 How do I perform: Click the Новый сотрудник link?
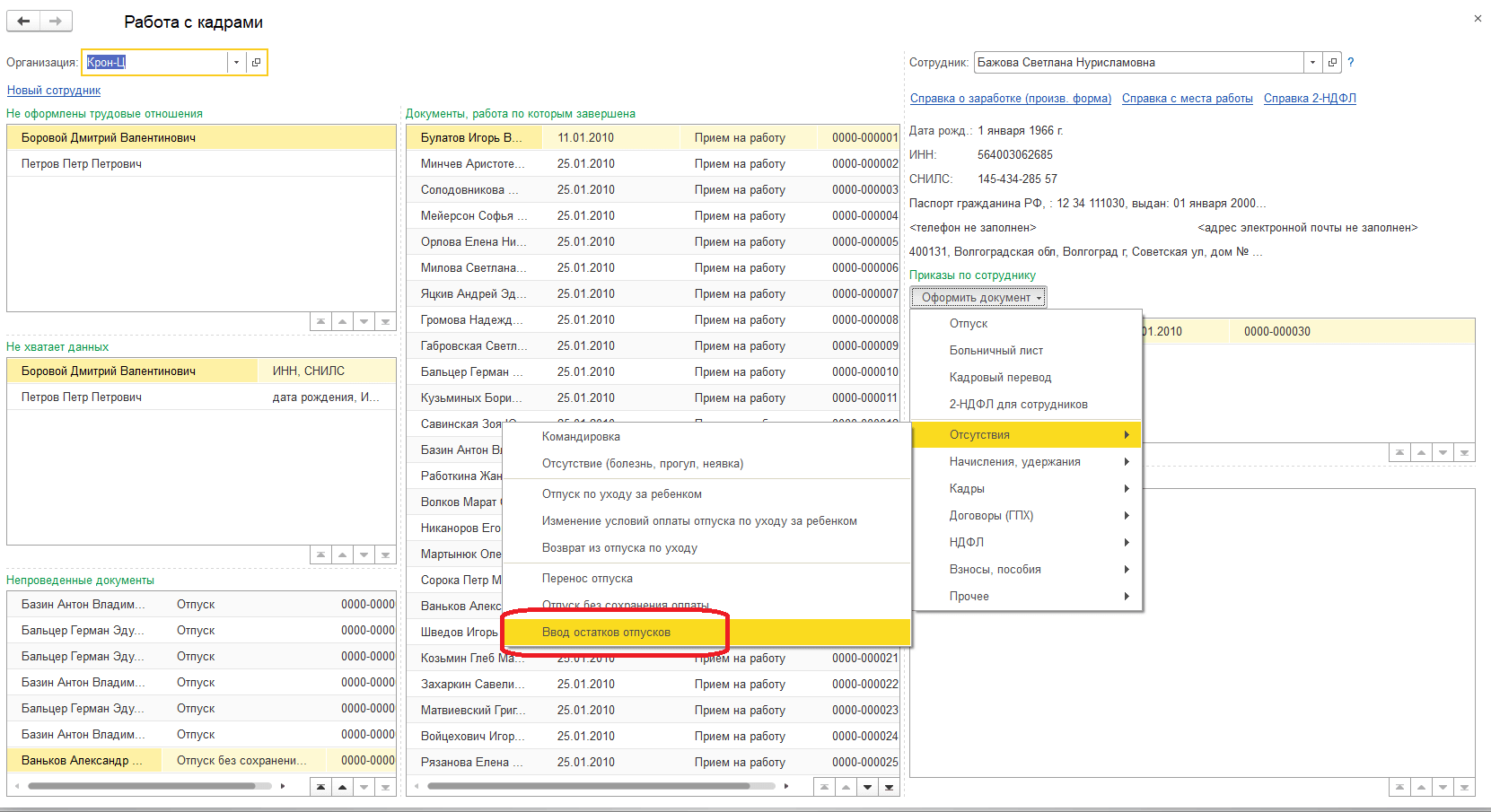point(54,90)
